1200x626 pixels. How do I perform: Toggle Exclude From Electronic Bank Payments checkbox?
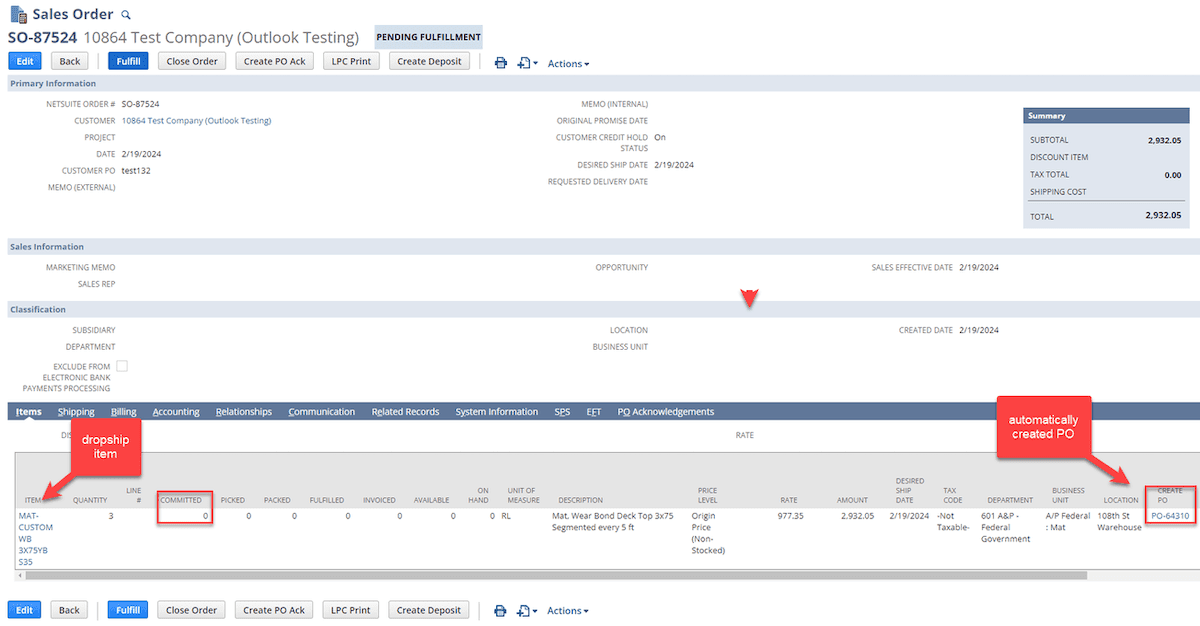(x=122, y=366)
